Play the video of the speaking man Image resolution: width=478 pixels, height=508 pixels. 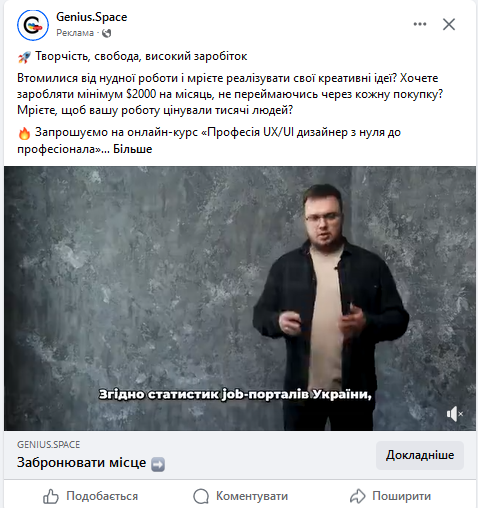click(x=240, y=298)
